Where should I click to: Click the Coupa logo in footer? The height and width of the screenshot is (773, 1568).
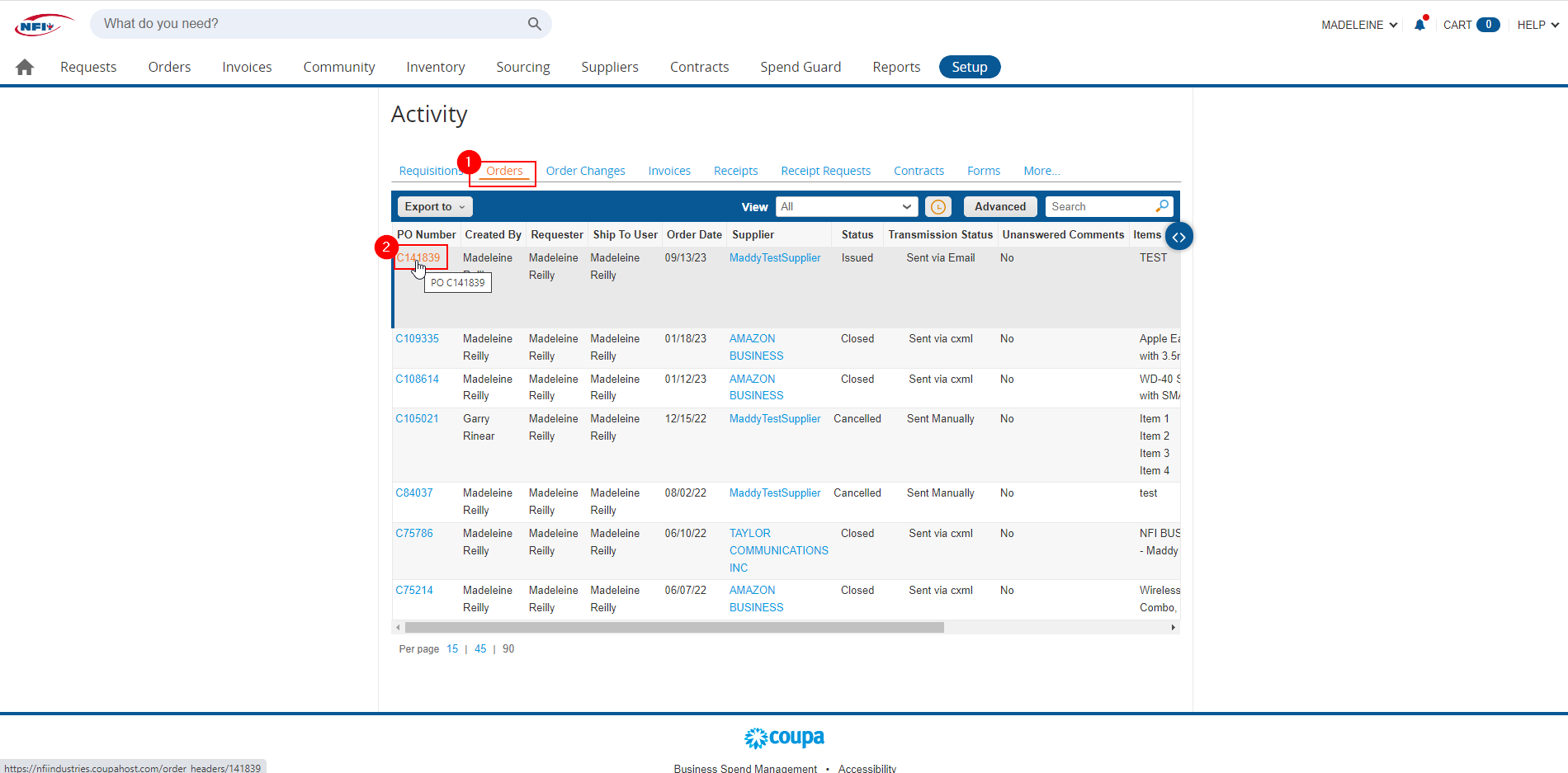(784, 738)
